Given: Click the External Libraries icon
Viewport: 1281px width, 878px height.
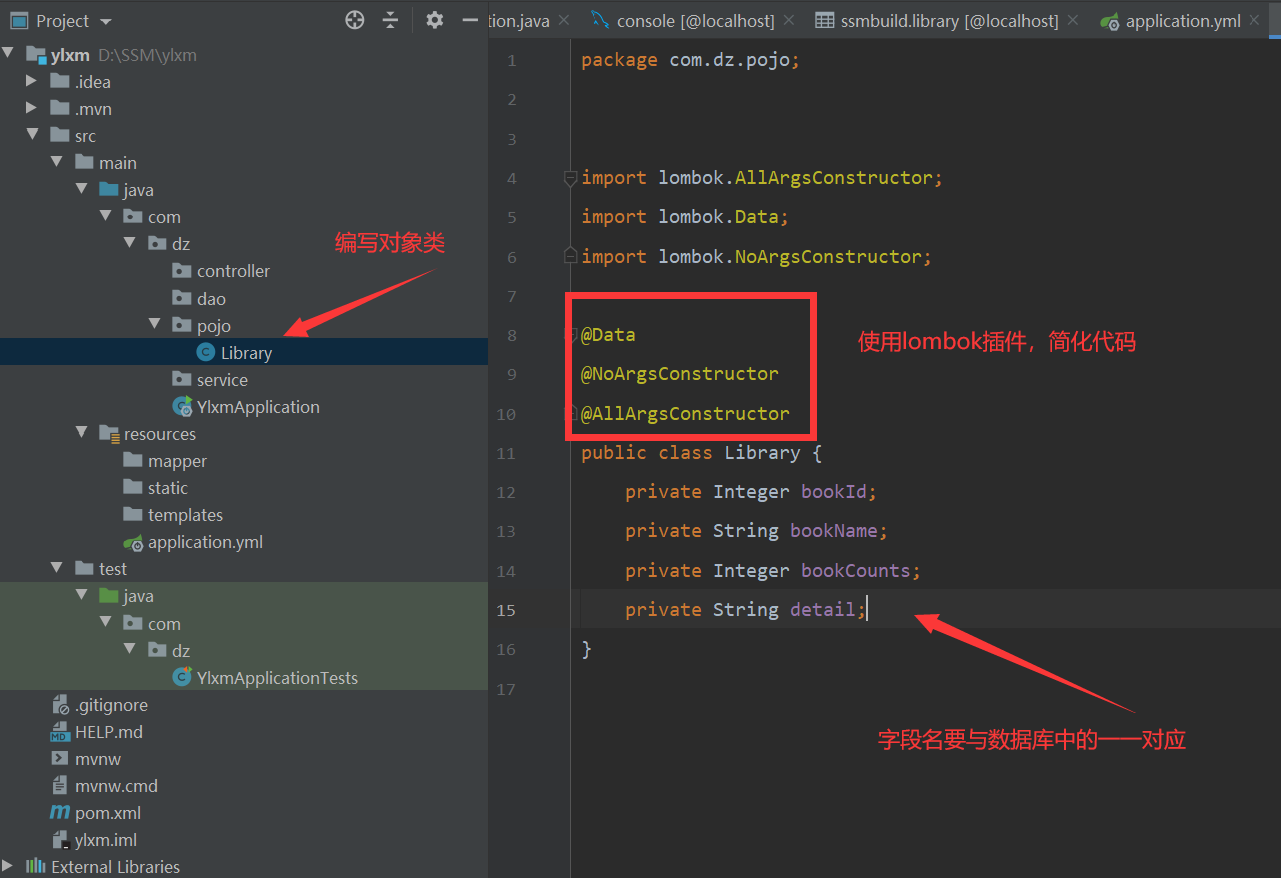Looking at the screenshot, I should pos(36,866).
